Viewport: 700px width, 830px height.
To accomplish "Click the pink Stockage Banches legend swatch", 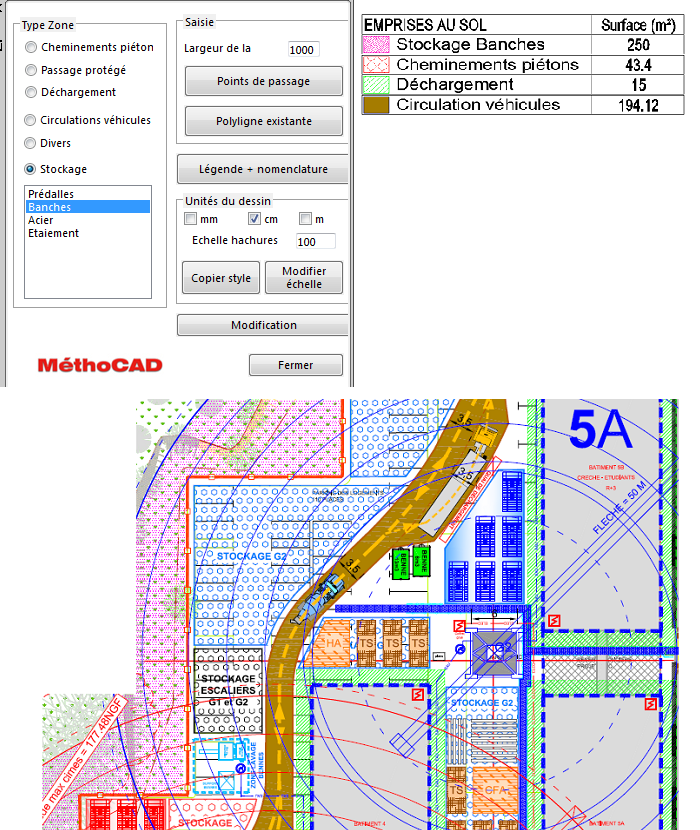I will 376,44.
